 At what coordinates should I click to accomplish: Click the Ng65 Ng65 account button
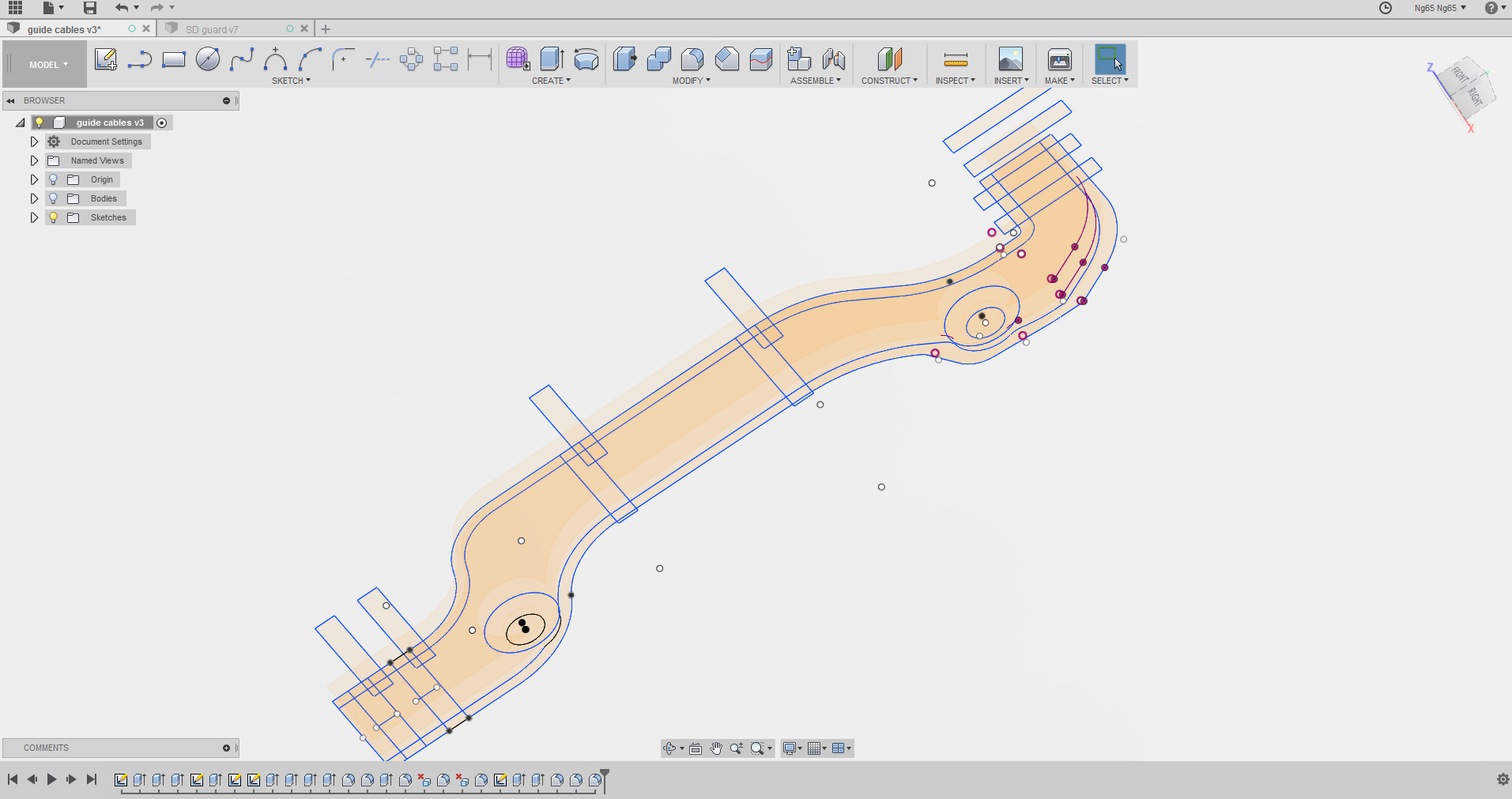(x=1439, y=8)
